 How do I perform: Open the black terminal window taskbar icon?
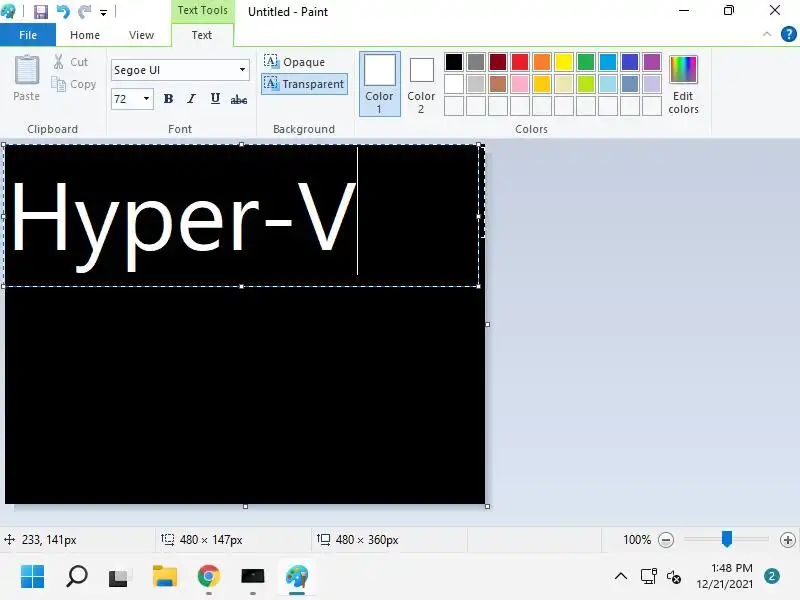[x=253, y=577]
